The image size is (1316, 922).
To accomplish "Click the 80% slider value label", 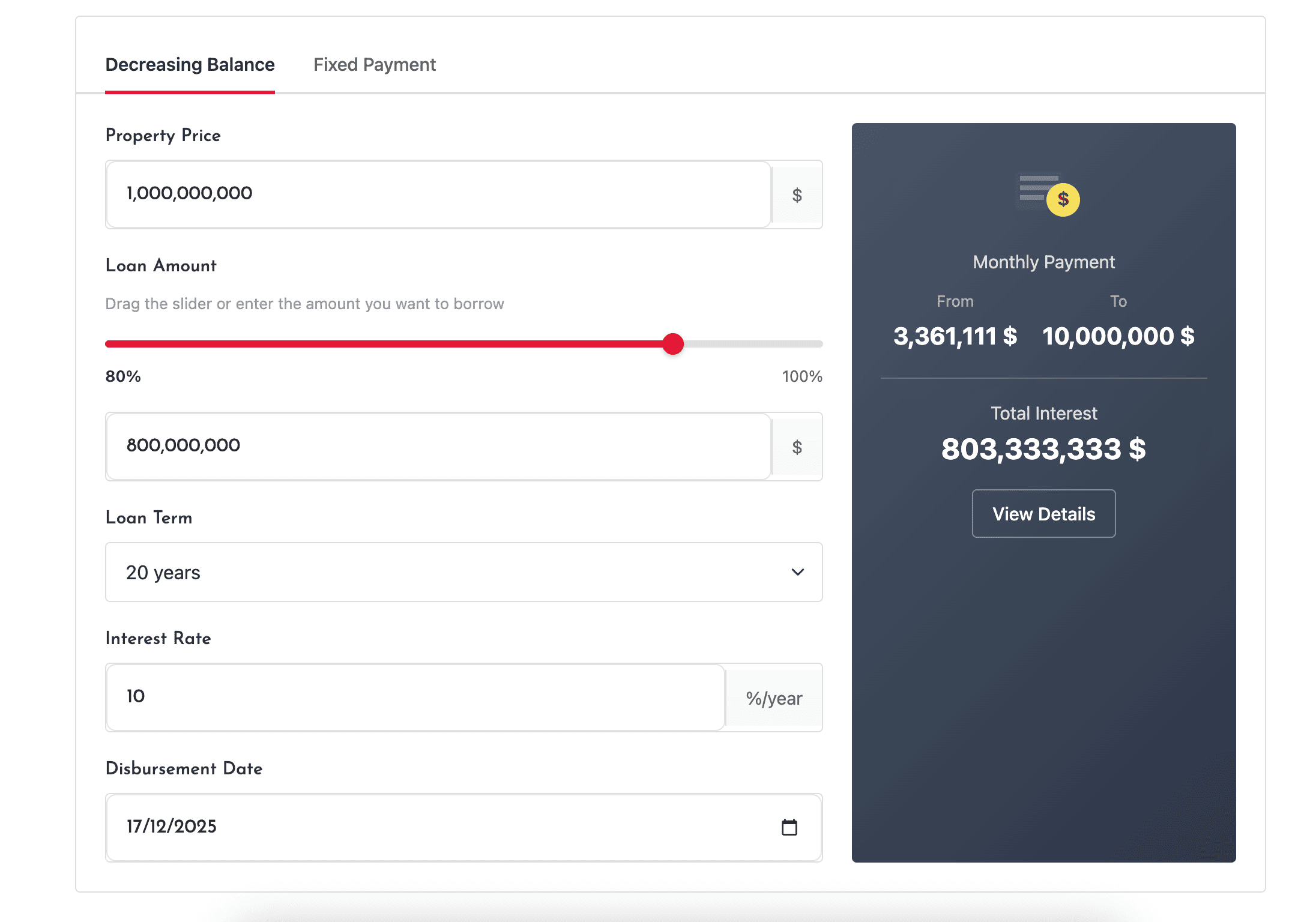I will tap(123, 376).
